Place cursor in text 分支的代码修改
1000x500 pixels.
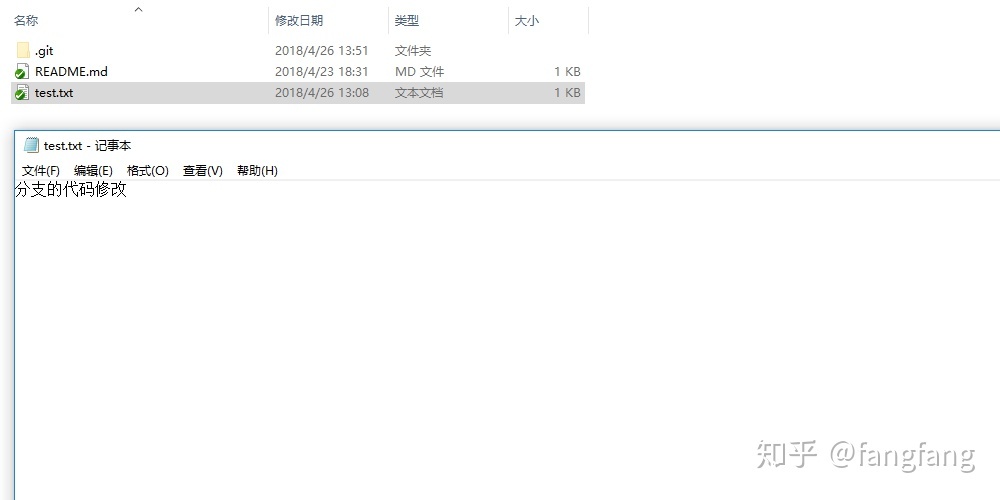(x=71, y=189)
